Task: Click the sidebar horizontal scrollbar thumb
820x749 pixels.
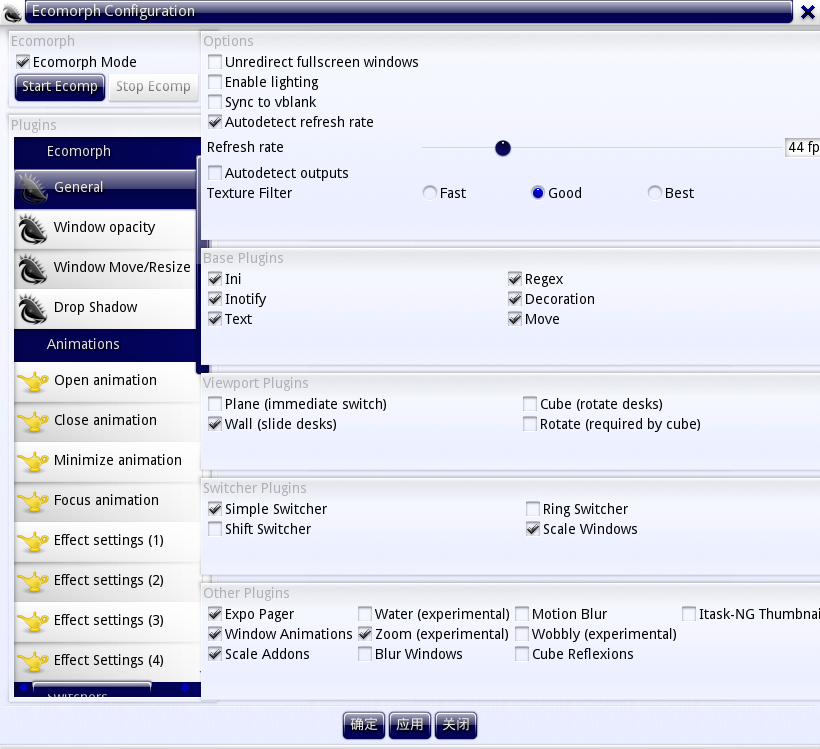Action: coord(92,687)
